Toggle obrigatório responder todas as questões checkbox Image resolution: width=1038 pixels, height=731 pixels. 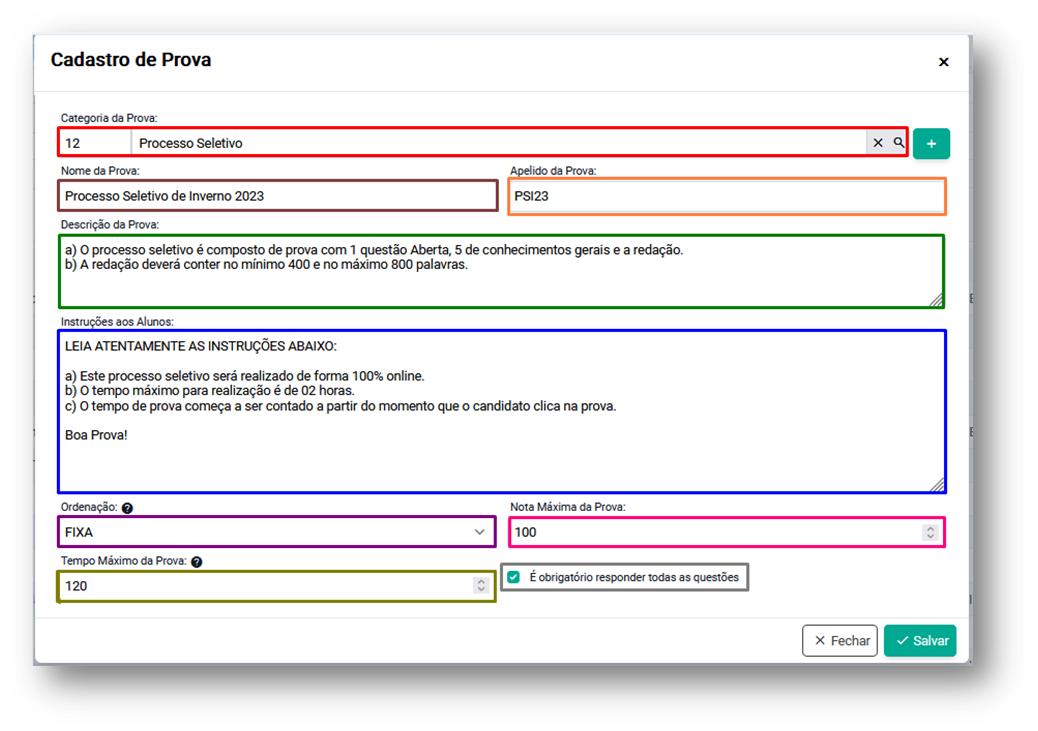514,577
